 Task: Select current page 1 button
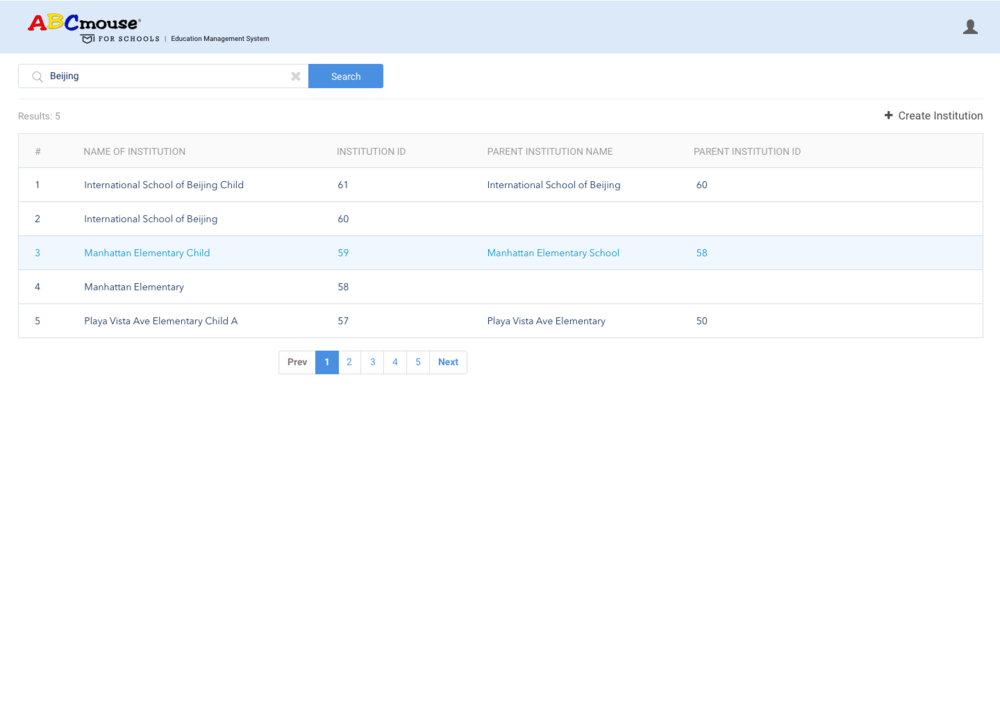tap(326, 362)
